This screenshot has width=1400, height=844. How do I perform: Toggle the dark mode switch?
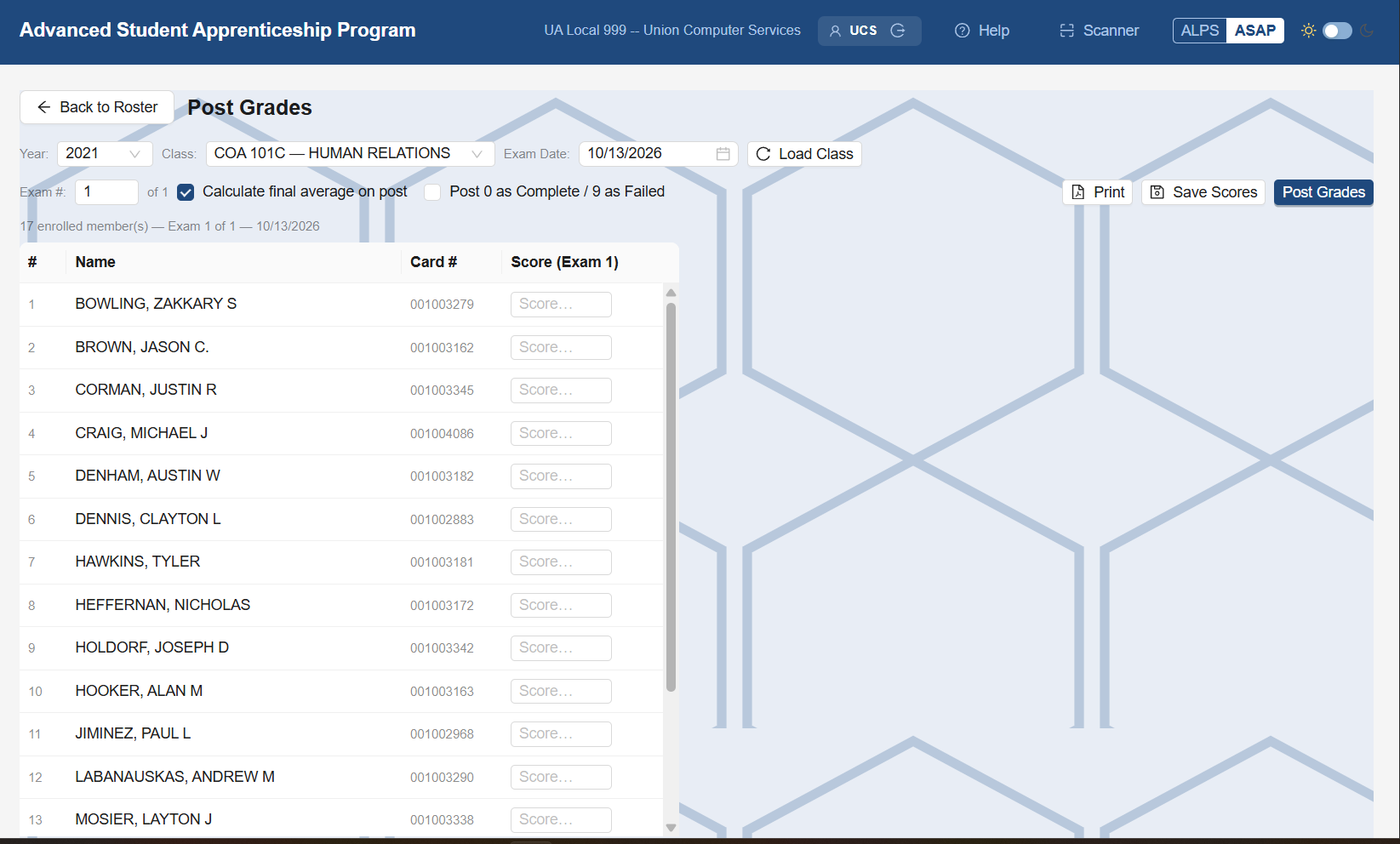[1337, 31]
